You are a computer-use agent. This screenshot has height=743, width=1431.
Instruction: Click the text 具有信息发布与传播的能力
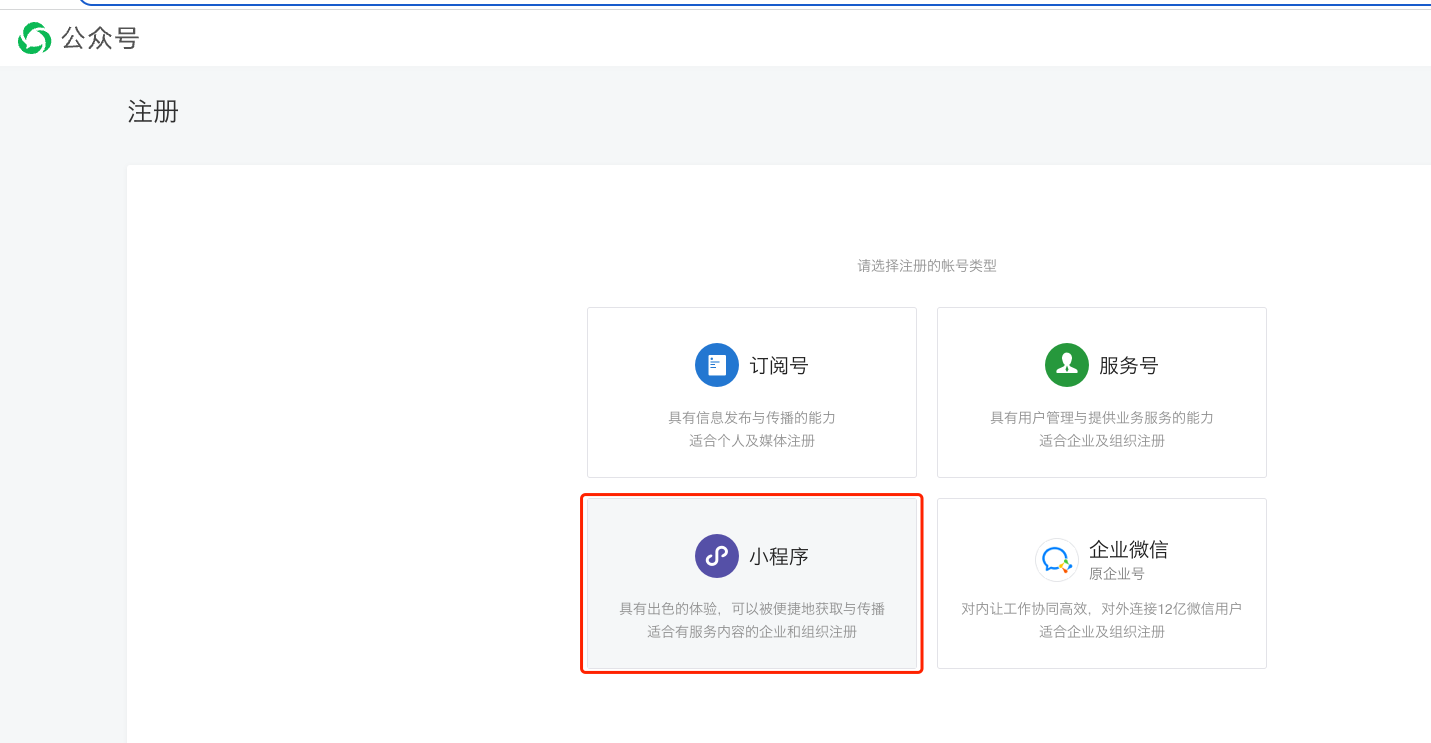pos(752,418)
